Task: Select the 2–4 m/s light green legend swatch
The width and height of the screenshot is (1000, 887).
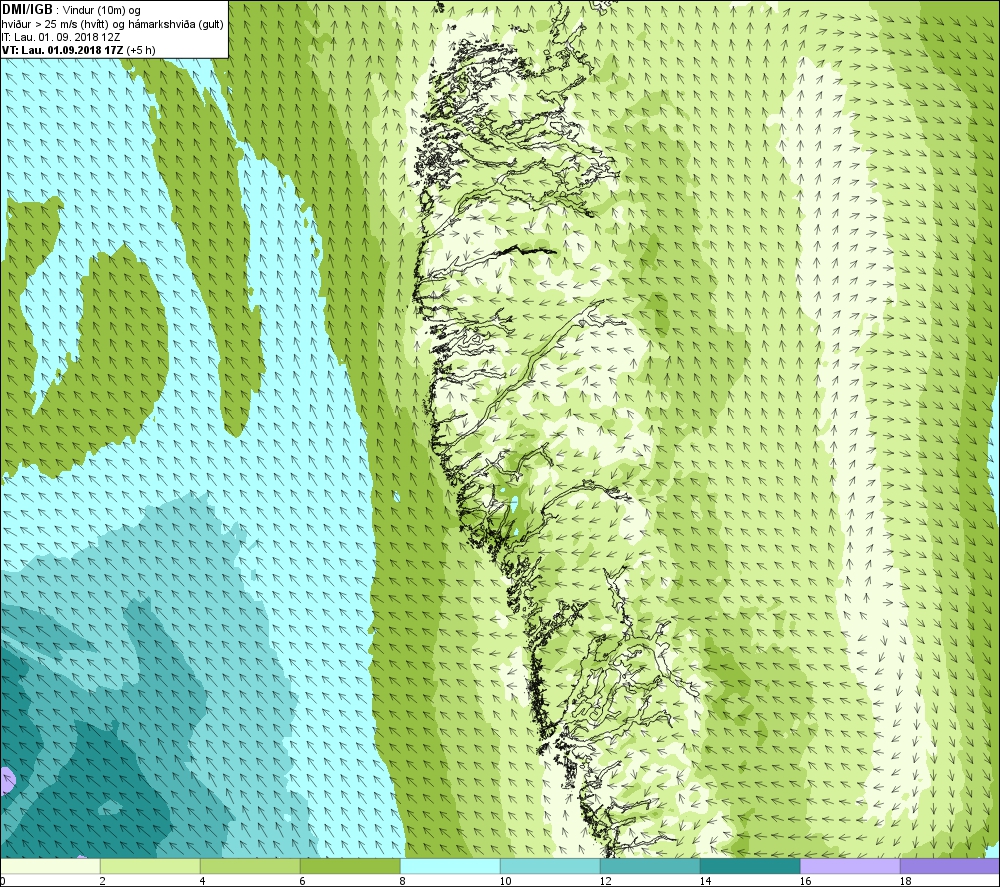Action: [151, 866]
